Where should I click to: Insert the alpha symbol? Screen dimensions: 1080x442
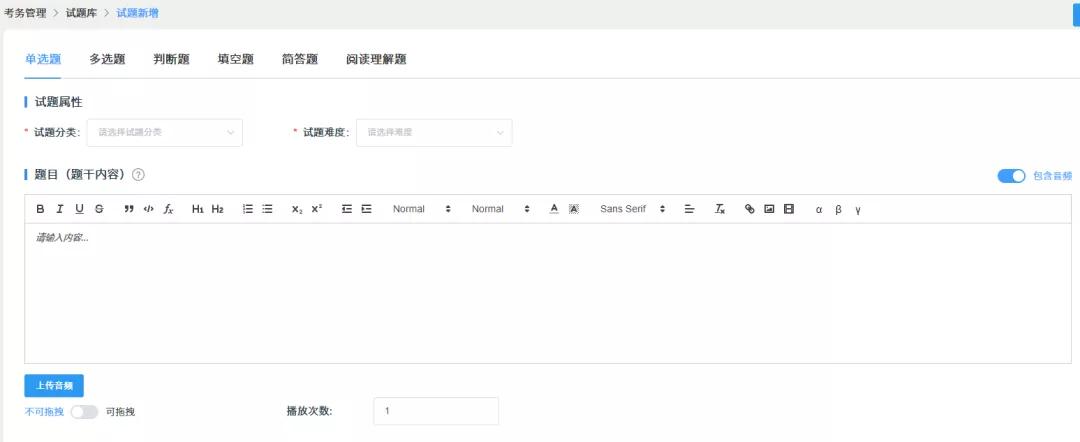tap(819, 210)
